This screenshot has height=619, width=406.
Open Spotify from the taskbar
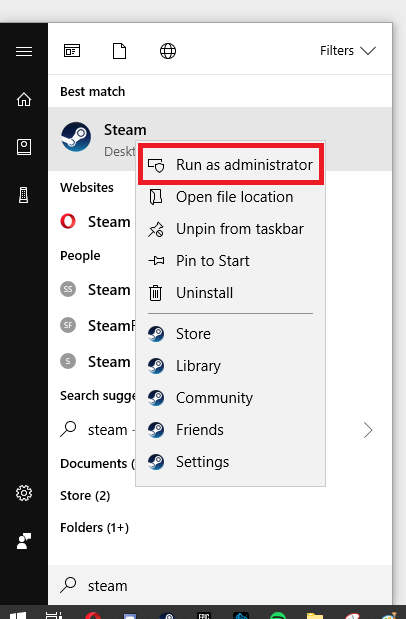point(278,615)
